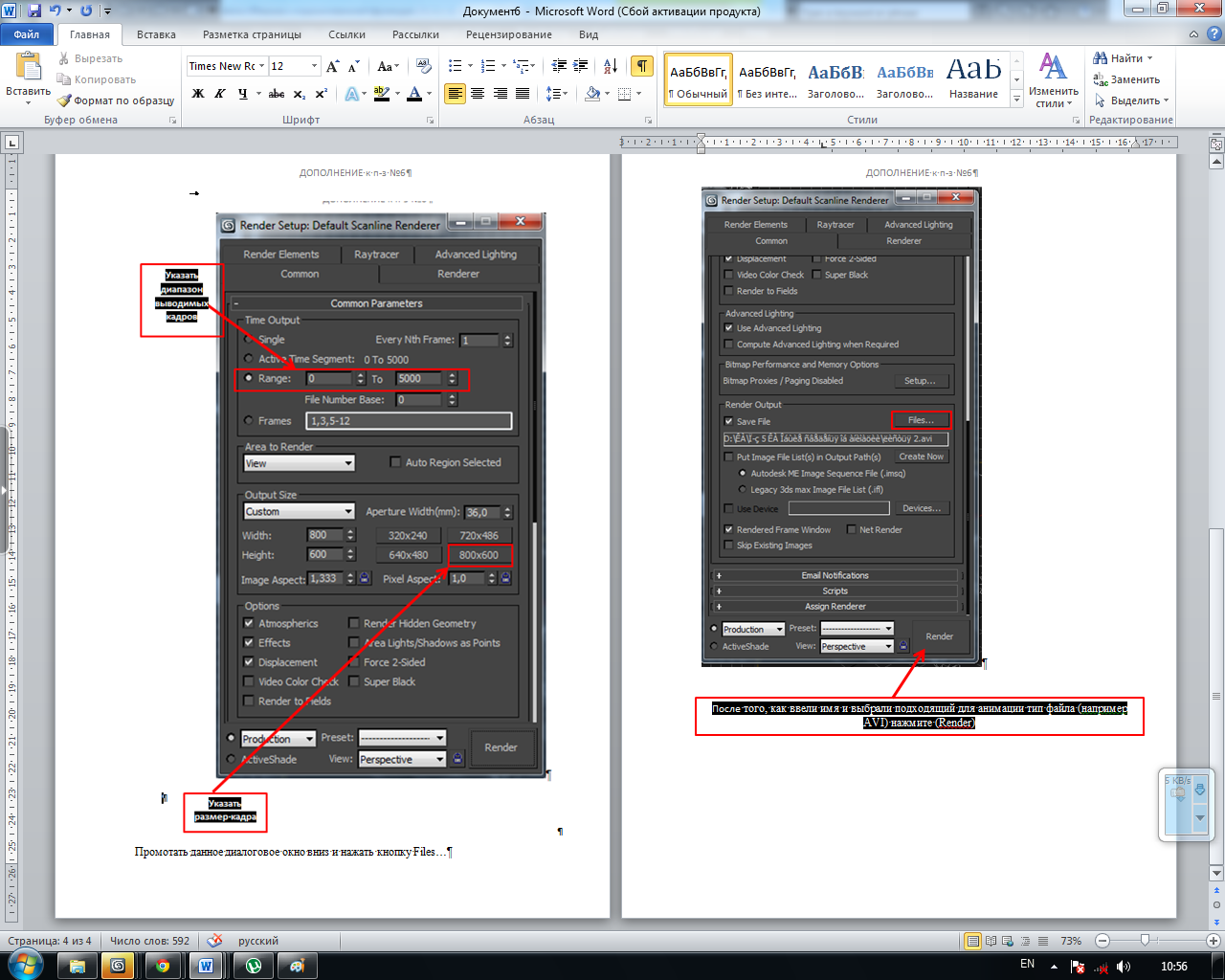Align text left
The height and width of the screenshot is (980, 1225).
click(x=455, y=94)
